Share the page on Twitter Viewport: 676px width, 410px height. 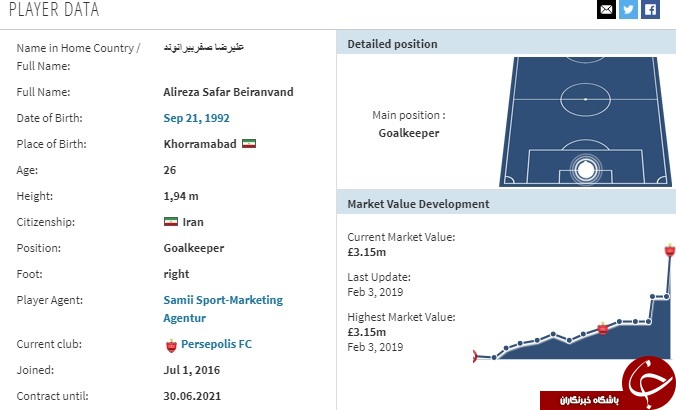[628, 10]
